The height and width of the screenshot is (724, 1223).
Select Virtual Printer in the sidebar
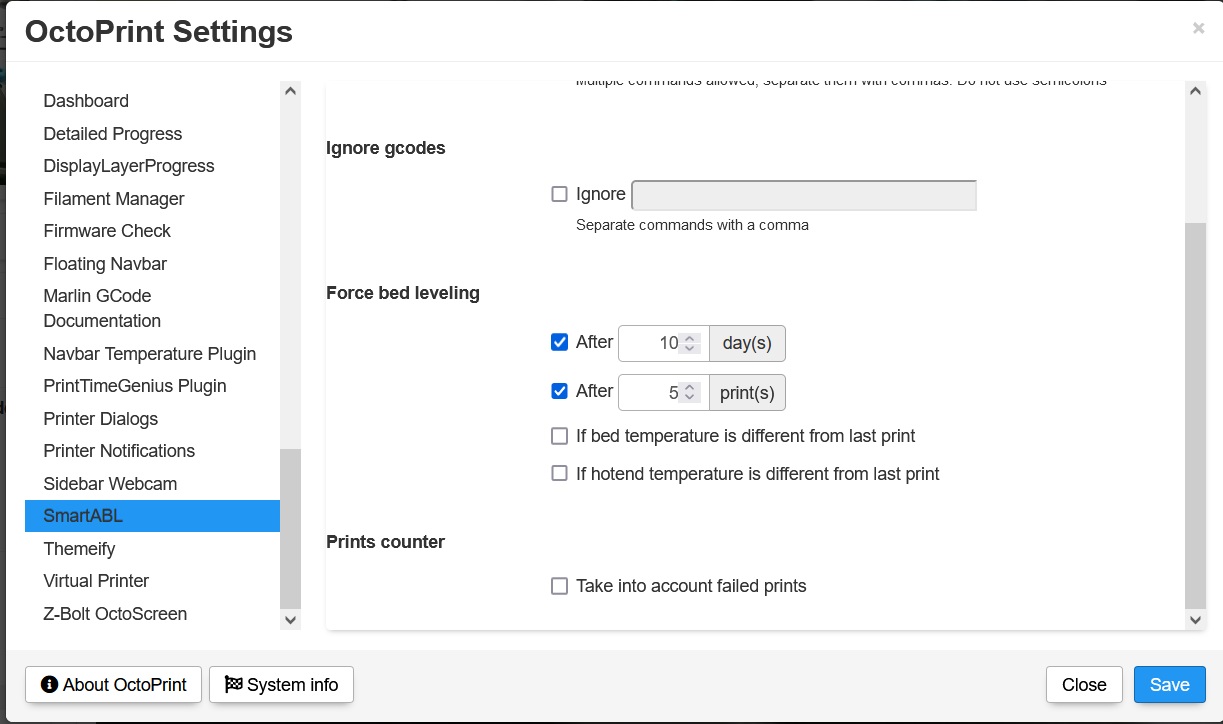(x=96, y=581)
